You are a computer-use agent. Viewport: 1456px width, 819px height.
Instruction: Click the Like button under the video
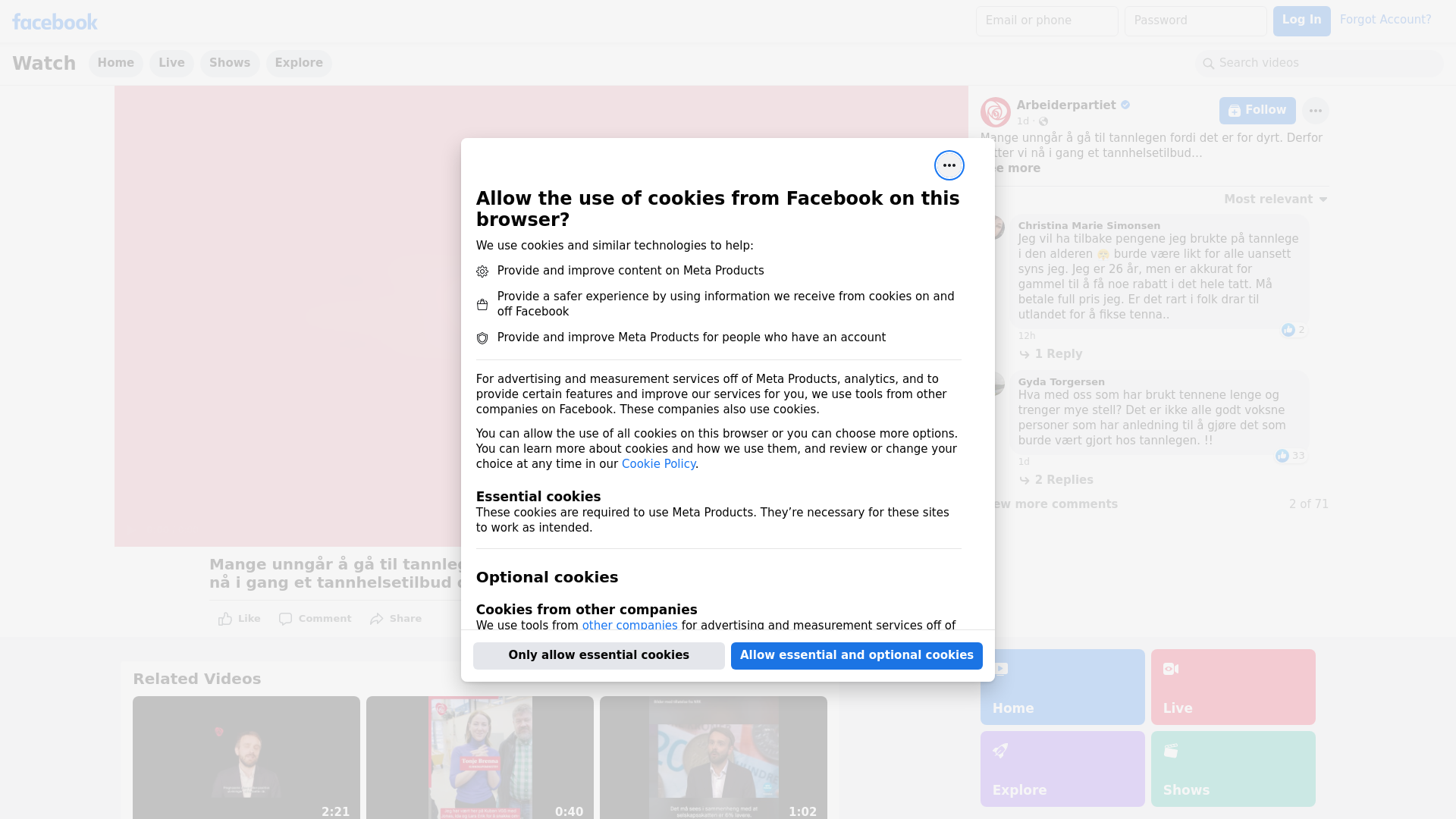[x=240, y=619]
